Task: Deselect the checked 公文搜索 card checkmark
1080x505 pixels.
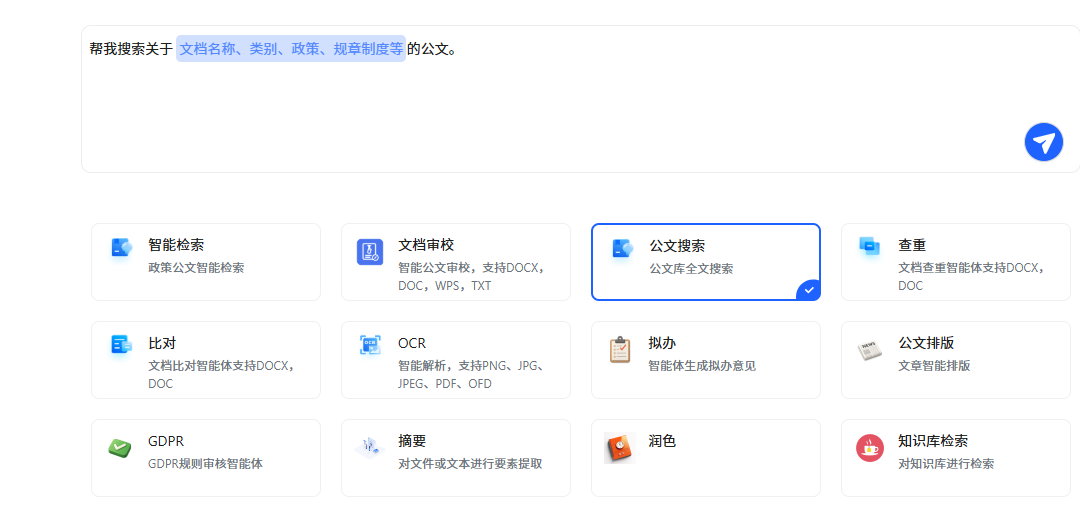Action: 809,290
